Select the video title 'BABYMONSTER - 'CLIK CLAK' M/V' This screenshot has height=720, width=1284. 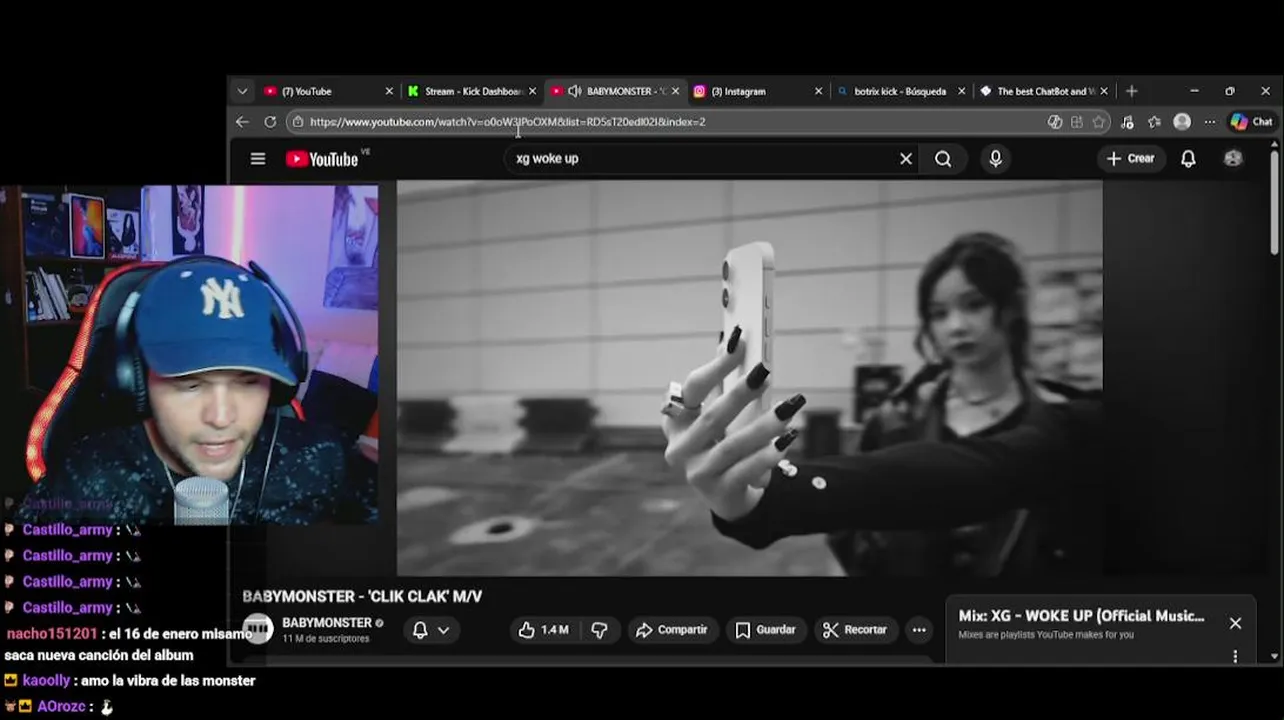click(x=362, y=596)
